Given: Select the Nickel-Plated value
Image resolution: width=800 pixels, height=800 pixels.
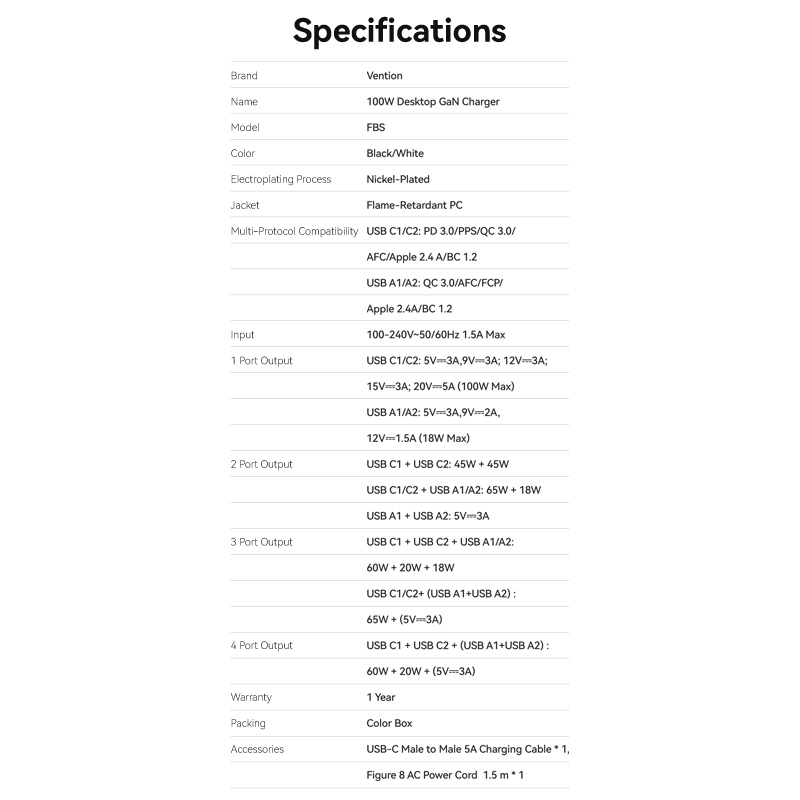Looking at the screenshot, I should (398, 180).
